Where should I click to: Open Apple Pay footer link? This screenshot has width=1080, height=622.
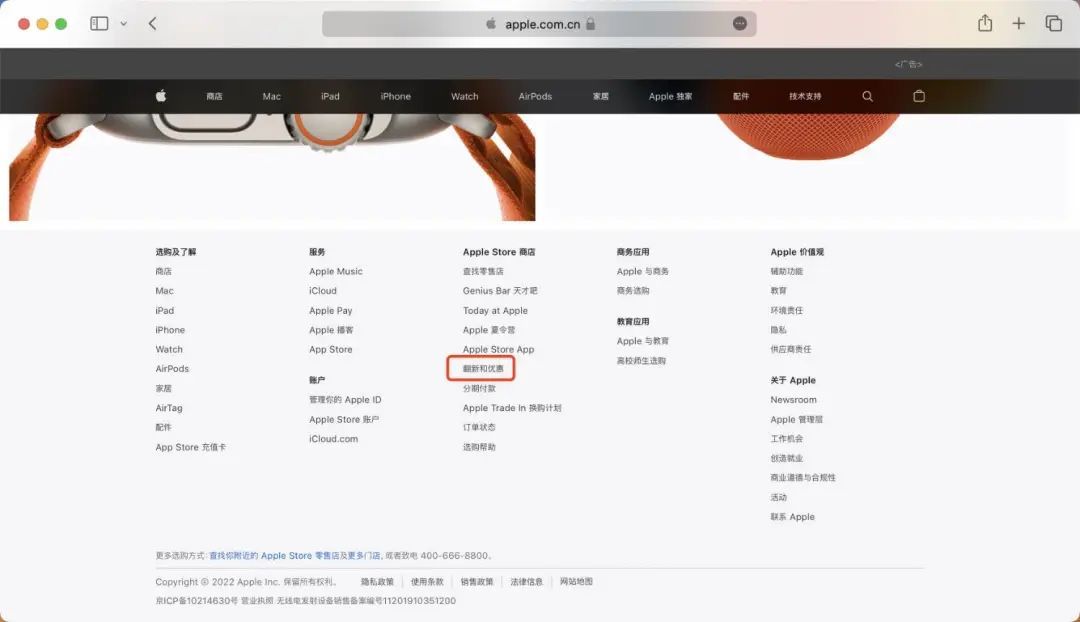(330, 311)
